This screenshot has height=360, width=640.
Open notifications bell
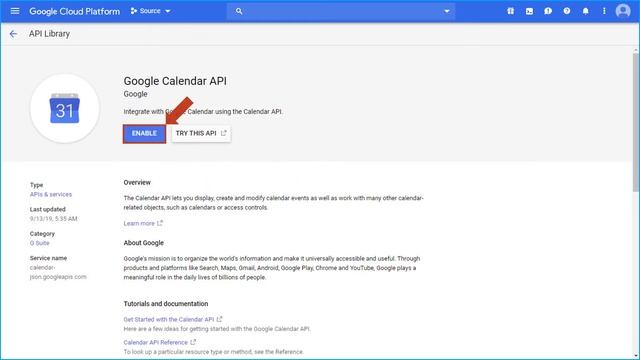pyautogui.click(x=586, y=11)
